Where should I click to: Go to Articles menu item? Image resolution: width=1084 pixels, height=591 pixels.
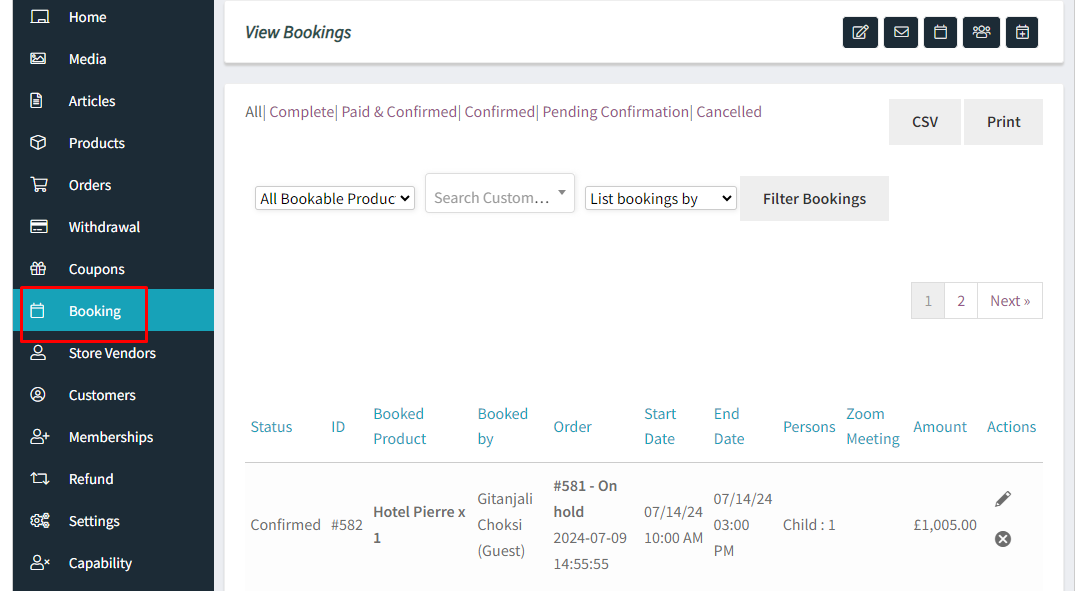(x=92, y=101)
